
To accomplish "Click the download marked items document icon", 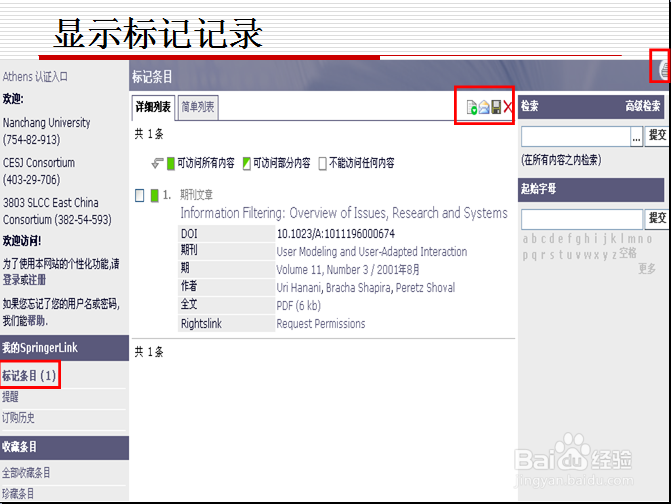I will pos(472,107).
